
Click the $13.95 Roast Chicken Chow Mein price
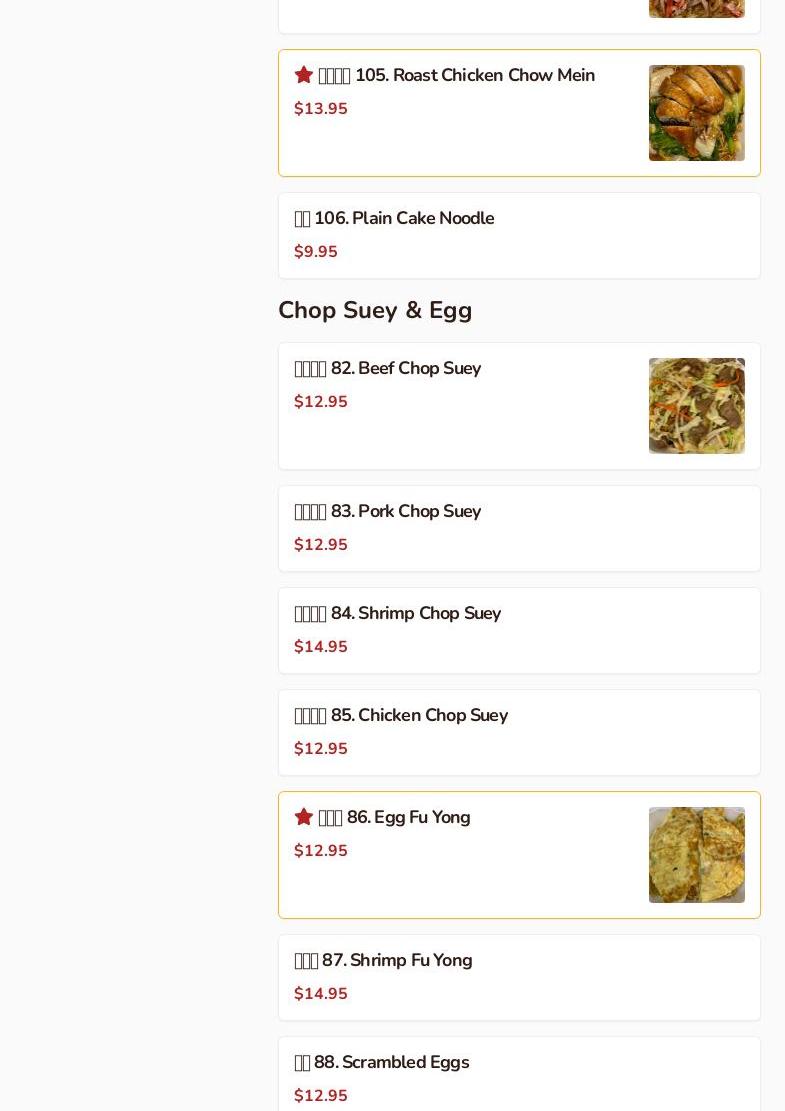click(x=321, y=109)
